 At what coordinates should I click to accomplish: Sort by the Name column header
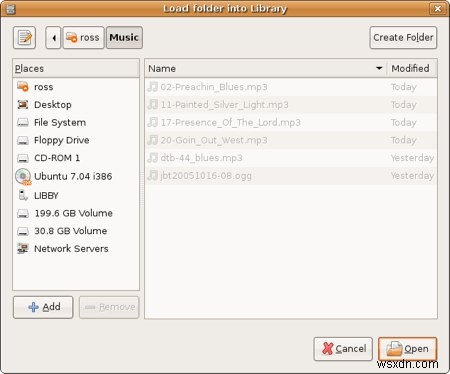tap(266, 69)
